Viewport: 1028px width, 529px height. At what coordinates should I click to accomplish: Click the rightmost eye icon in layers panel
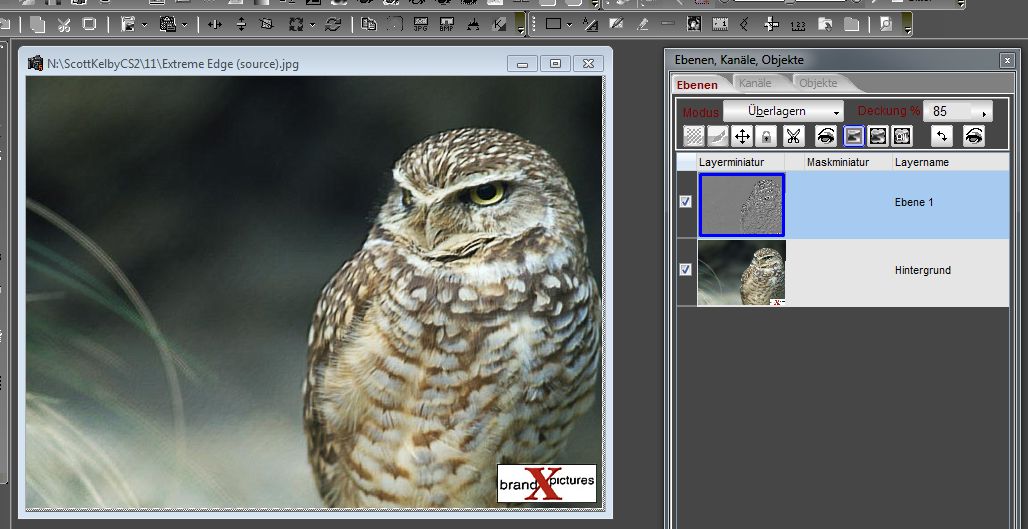tap(974, 136)
